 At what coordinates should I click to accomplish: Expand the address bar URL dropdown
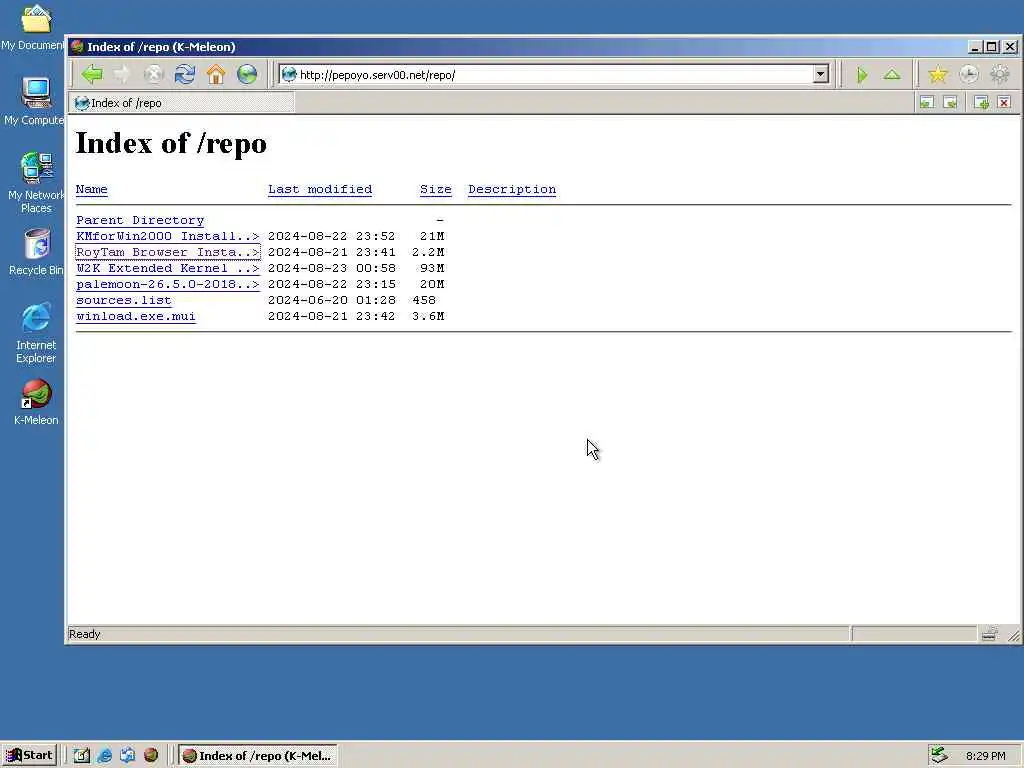click(821, 74)
